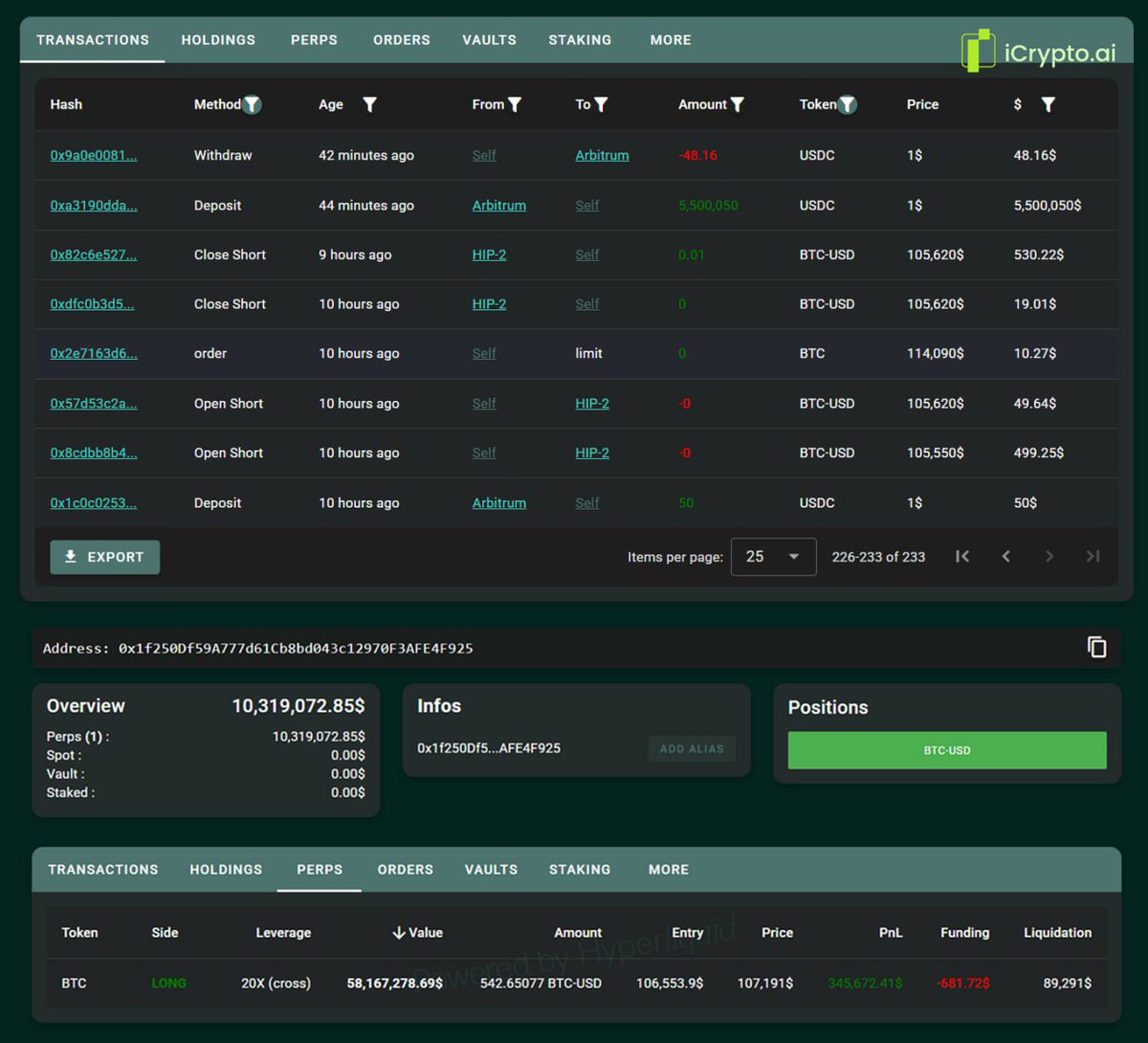This screenshot has width=1148, height=1043.
Task: Select the Hash column header
Action: pos(66,104)
